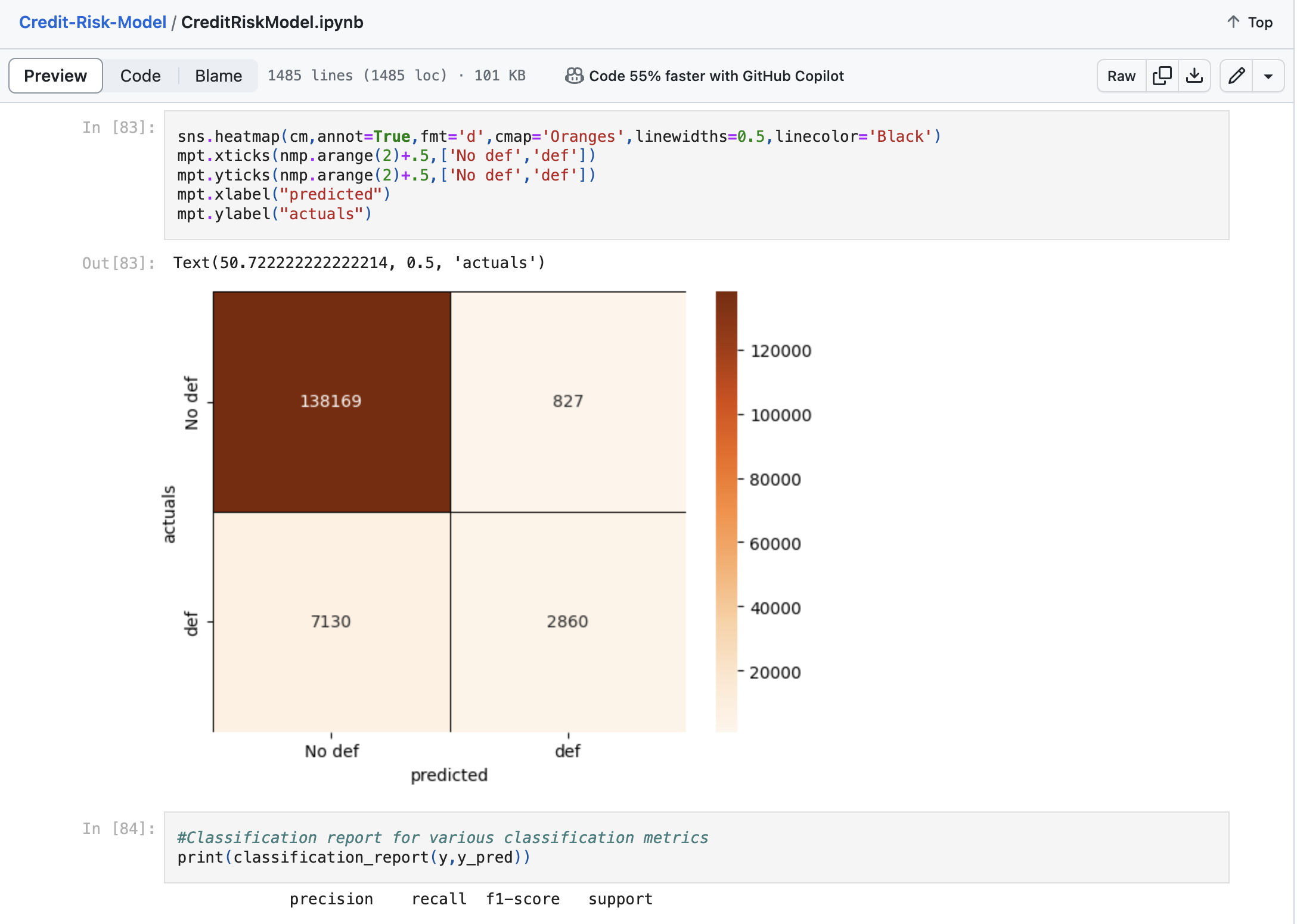Open the Blame view tab
Image resolution: width=1297 pixels, height=924 pixels.
point(219,75)
